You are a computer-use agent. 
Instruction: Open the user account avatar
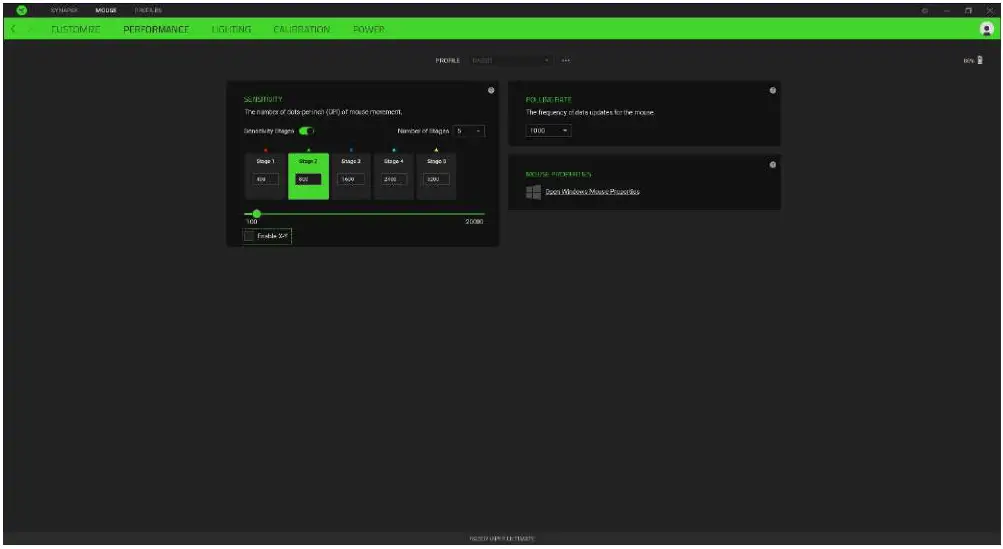986,29
